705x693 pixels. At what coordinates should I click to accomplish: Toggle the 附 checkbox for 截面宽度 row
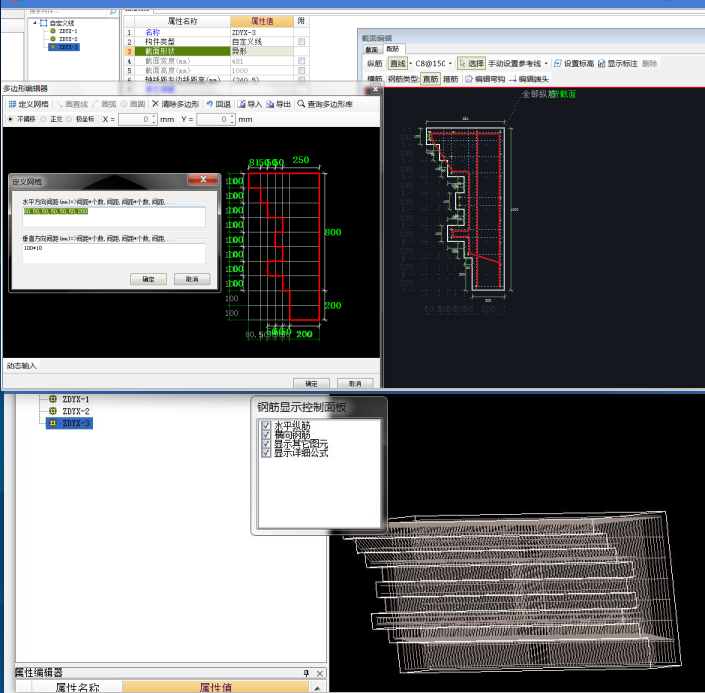[301, 61]
